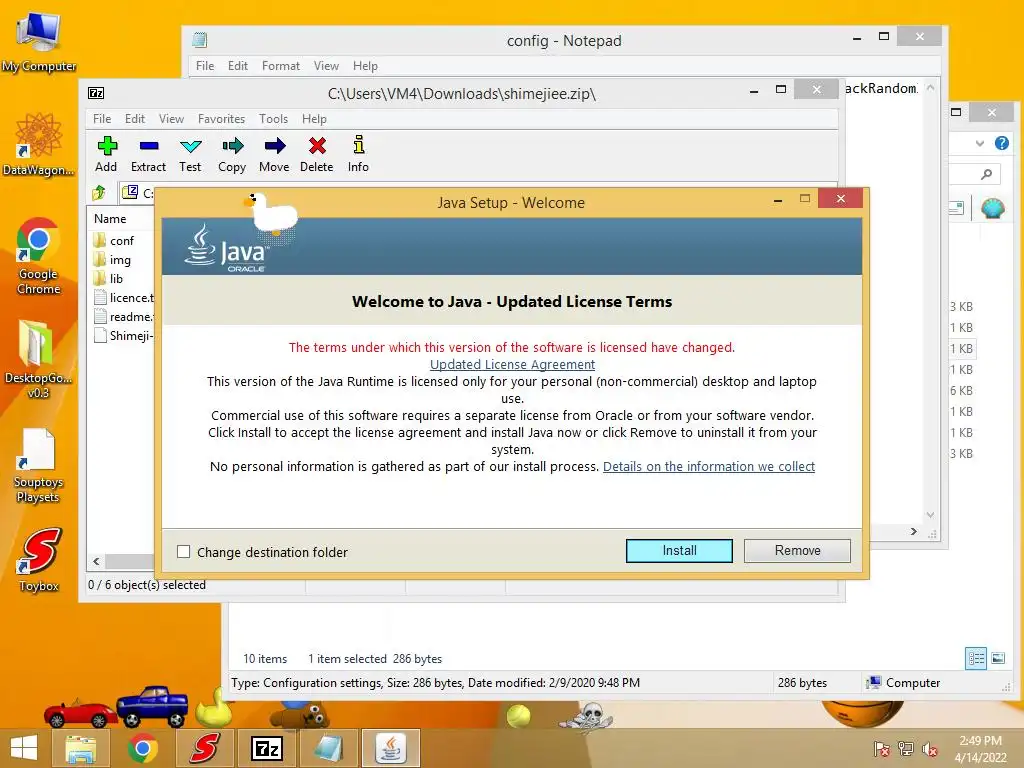The image size is (1024, 768).
Task: Switch to 7-Zip taskbar icon
Action: (266, 748)
